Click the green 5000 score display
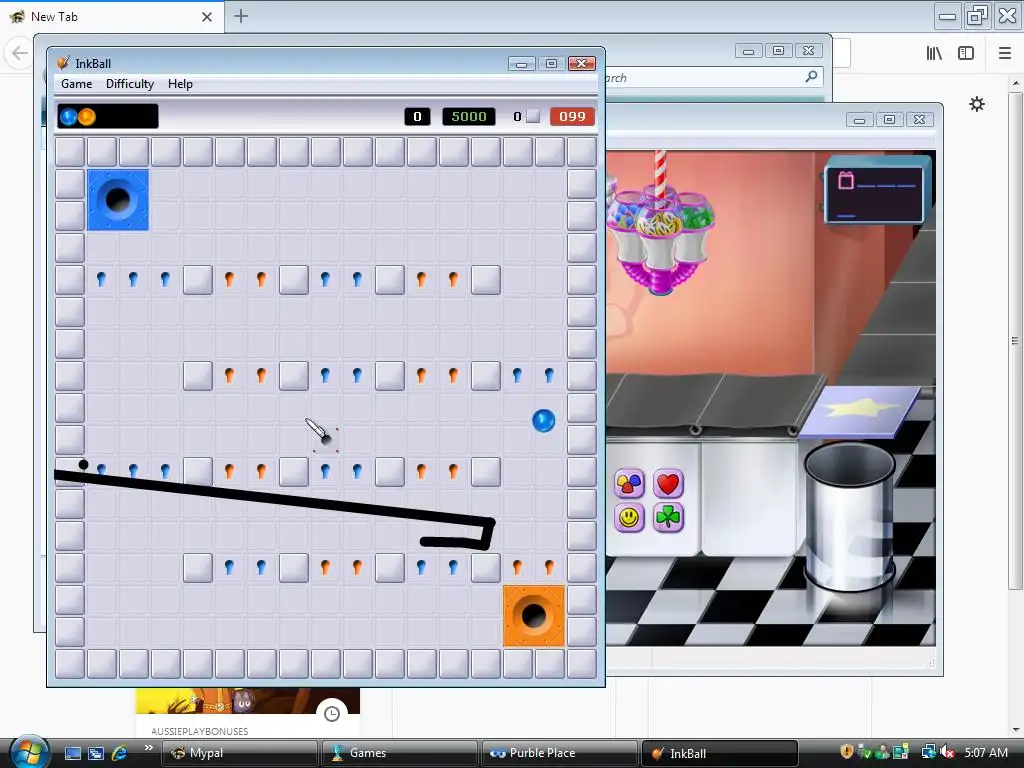The image size is (1024, 768). tap(469, 116)
